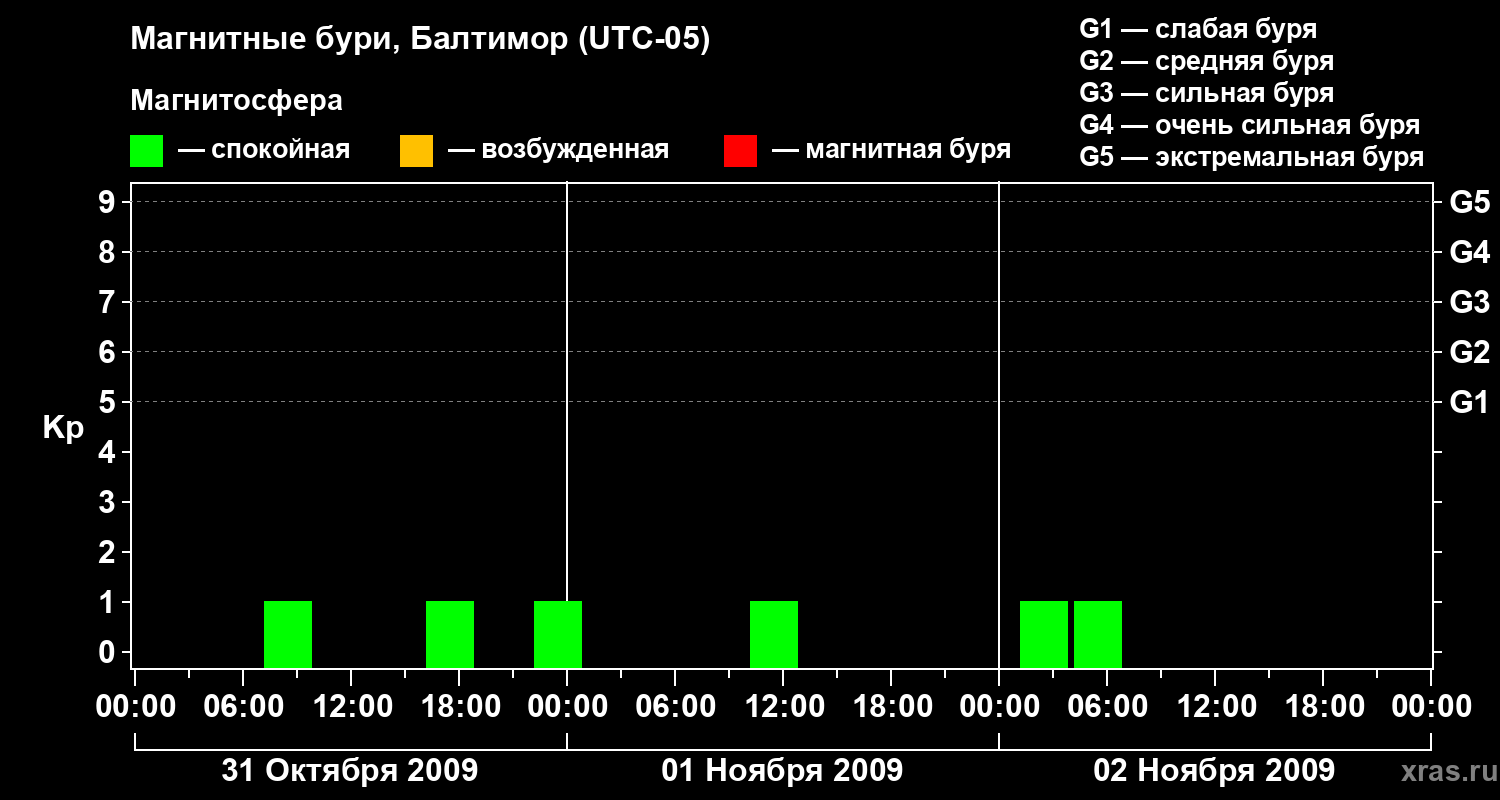The width and height of the screenshot is (1500, 800).
Task: Click the right-axis label G5
Action: (x=1469, y=202)
